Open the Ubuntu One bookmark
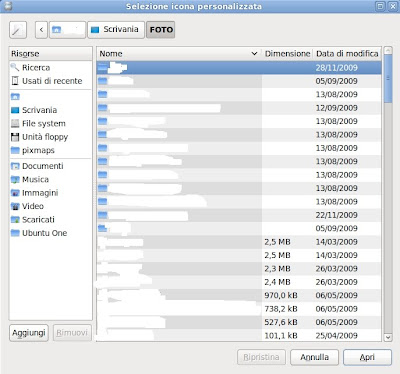 pyautogui.click(x=50, y=233)
